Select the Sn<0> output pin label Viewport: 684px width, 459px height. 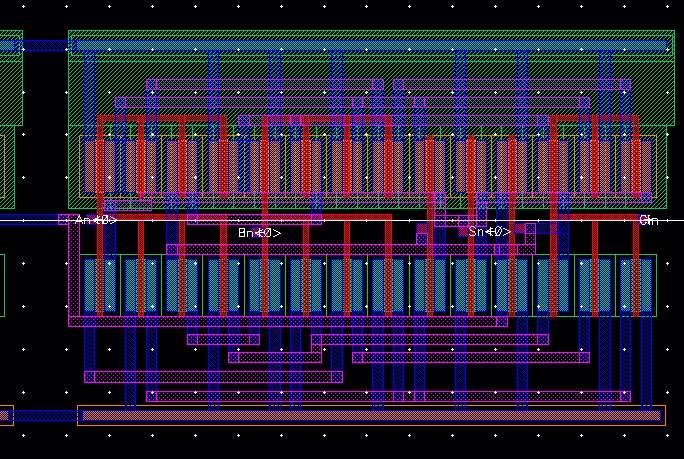point(489,232)
